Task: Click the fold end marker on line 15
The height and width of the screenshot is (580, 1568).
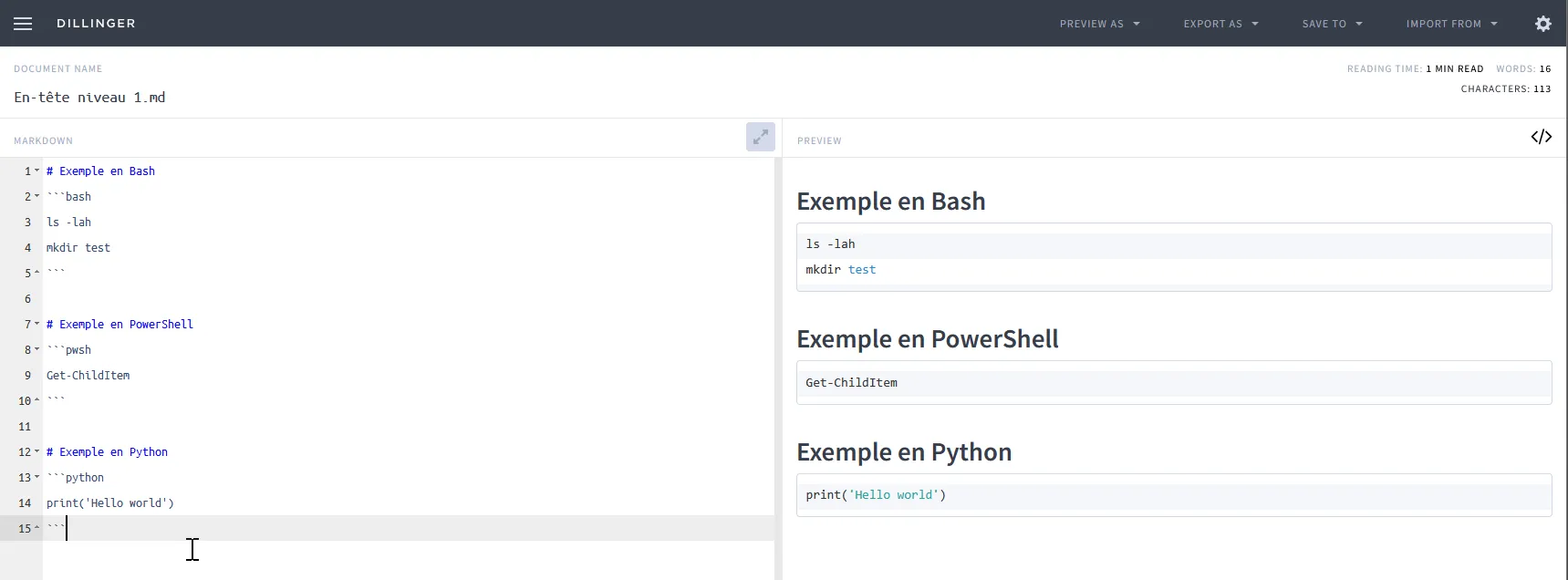Action: (x=37, y=528)
